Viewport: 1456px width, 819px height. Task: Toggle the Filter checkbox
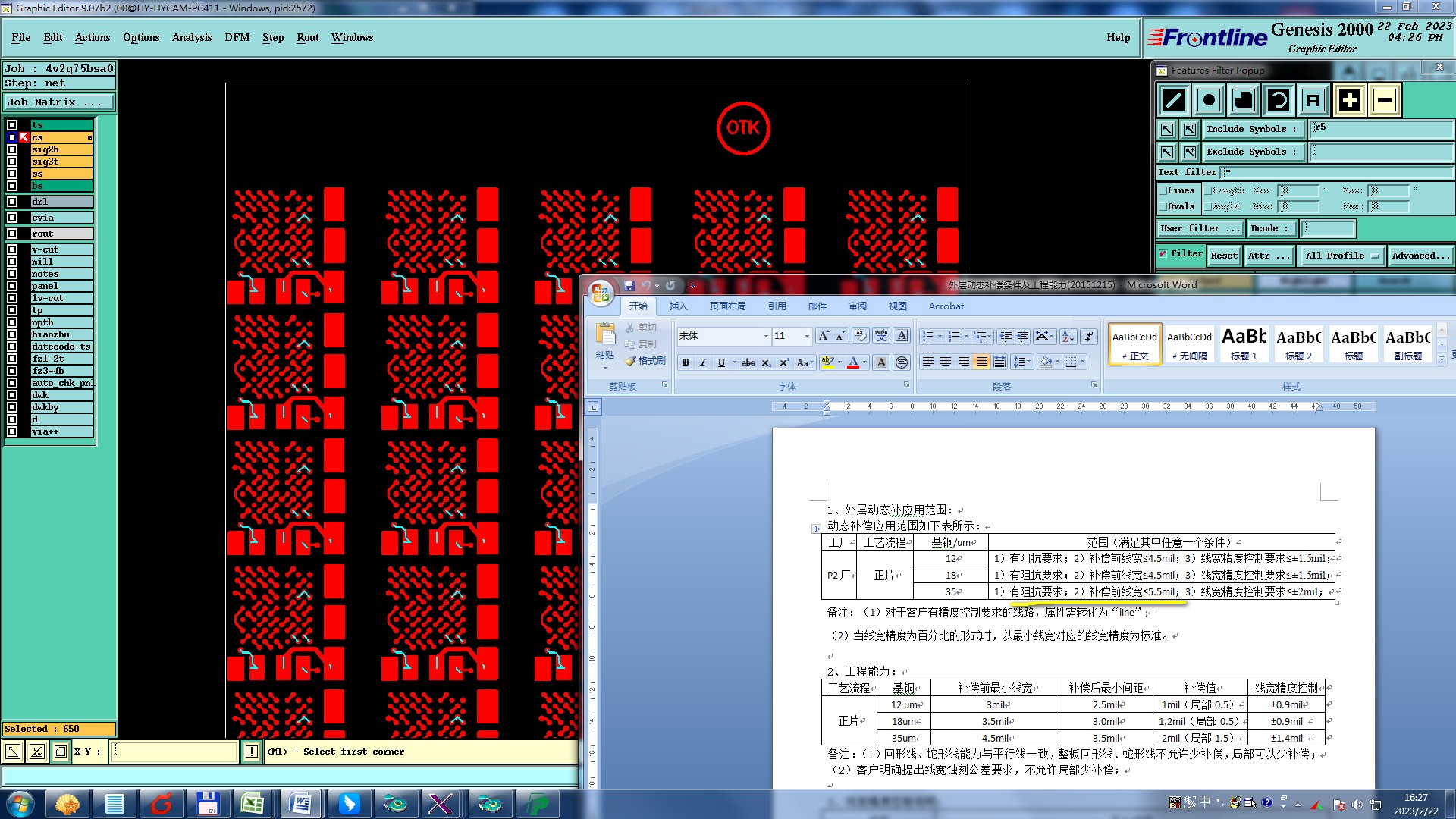(x=1163, y=254)
